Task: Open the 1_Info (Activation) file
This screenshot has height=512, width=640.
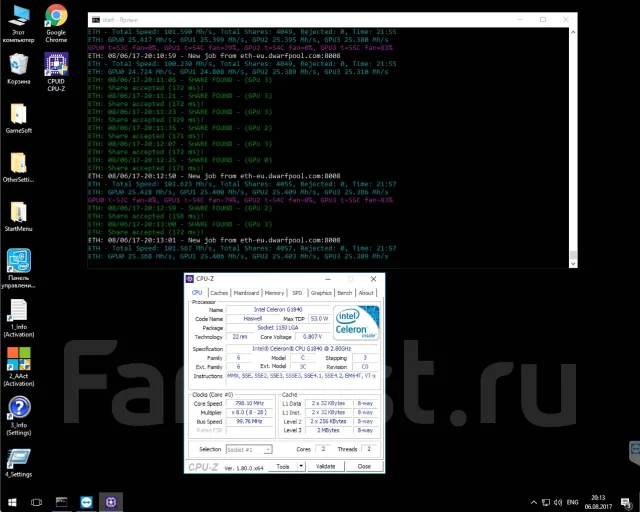Action: point(18,318)
